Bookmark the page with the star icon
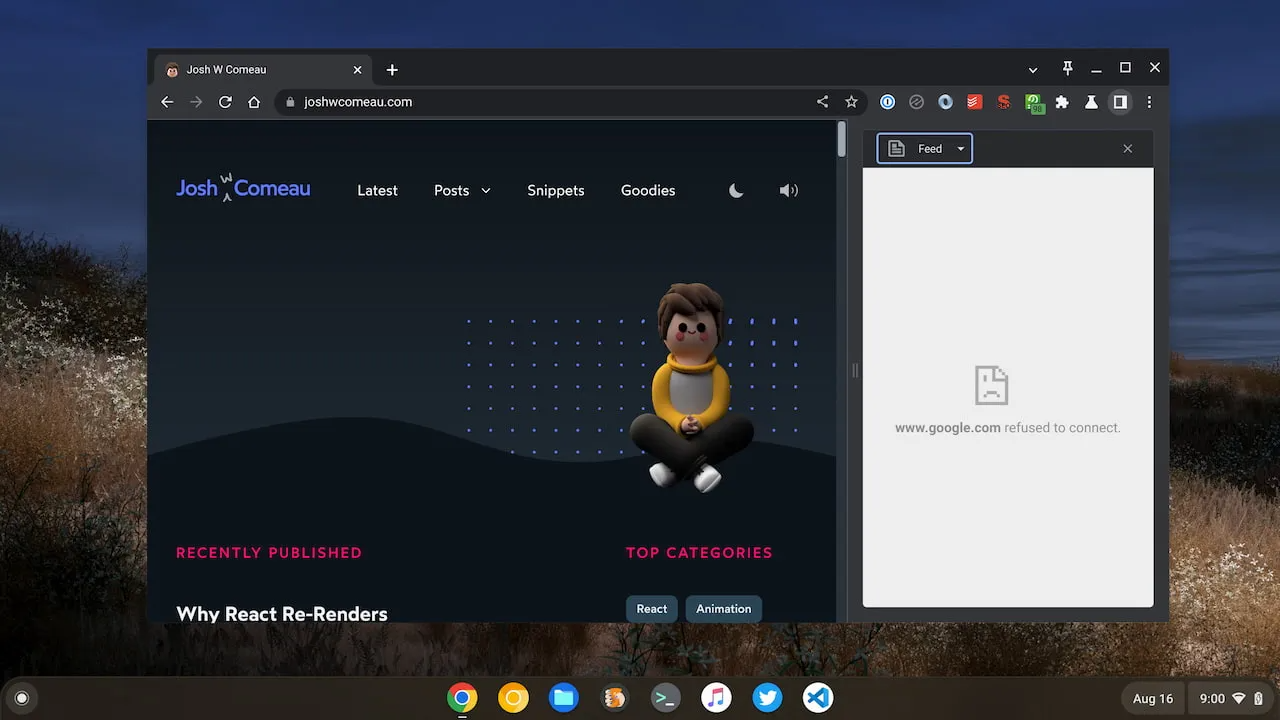 851,101
